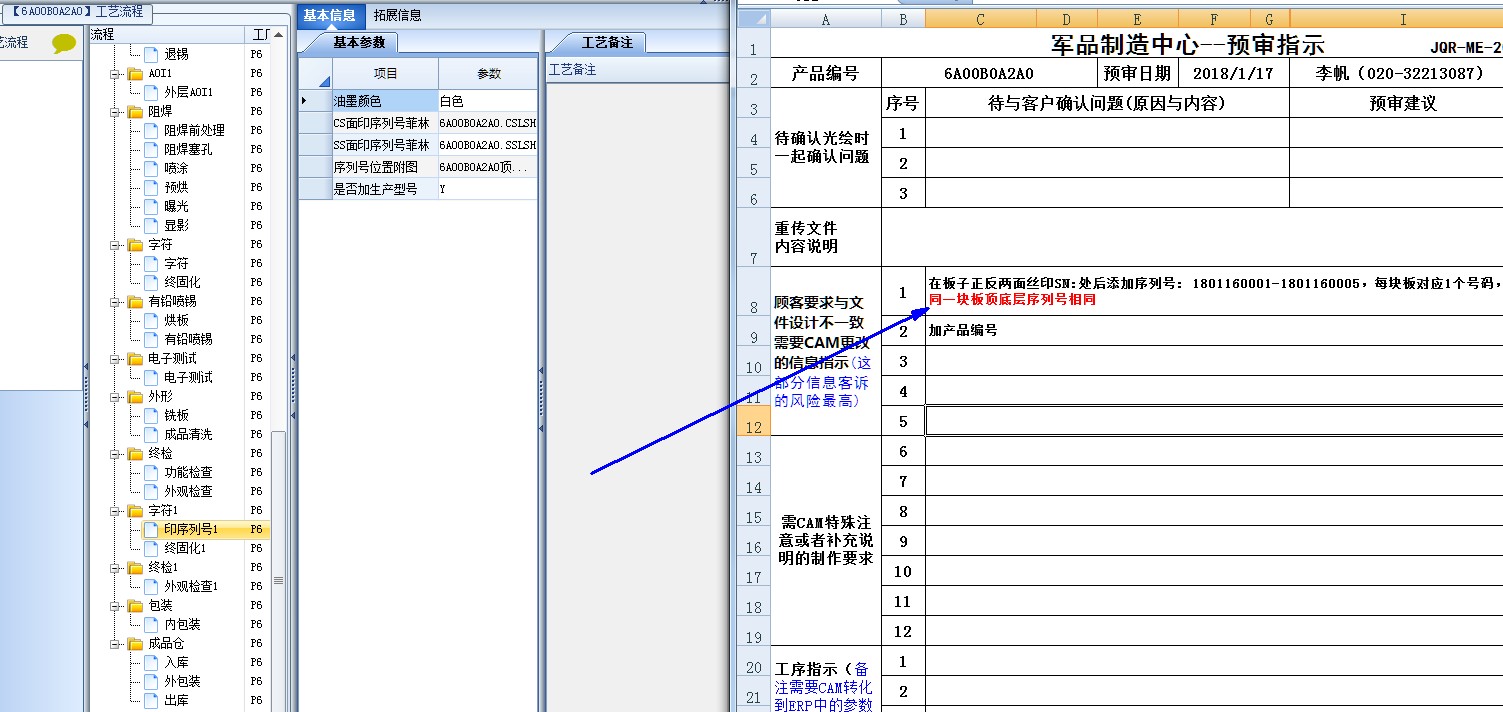Click the CS面印序列号菲林 row label

[385, 123]
